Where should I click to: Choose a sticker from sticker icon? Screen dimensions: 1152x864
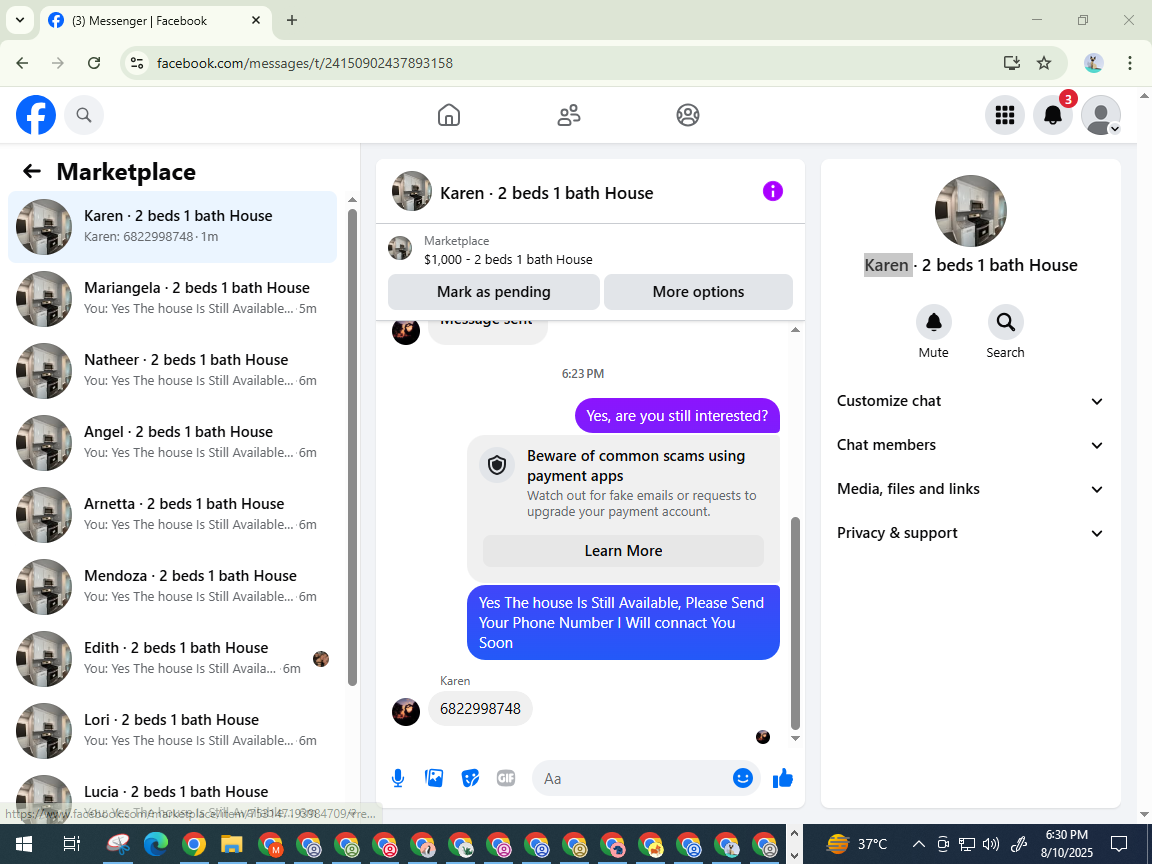coord(470,778)
